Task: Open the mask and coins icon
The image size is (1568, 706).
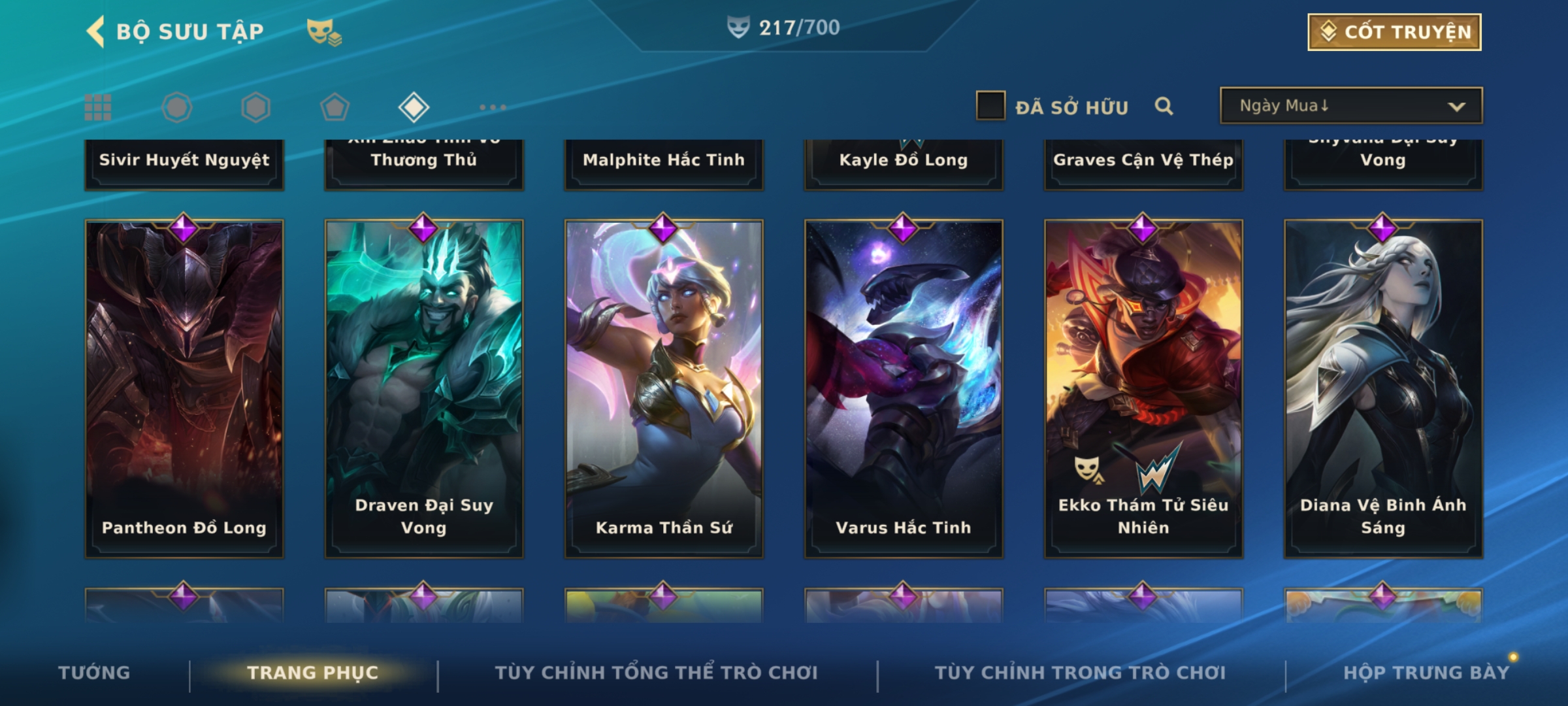Action: [324, 31]
